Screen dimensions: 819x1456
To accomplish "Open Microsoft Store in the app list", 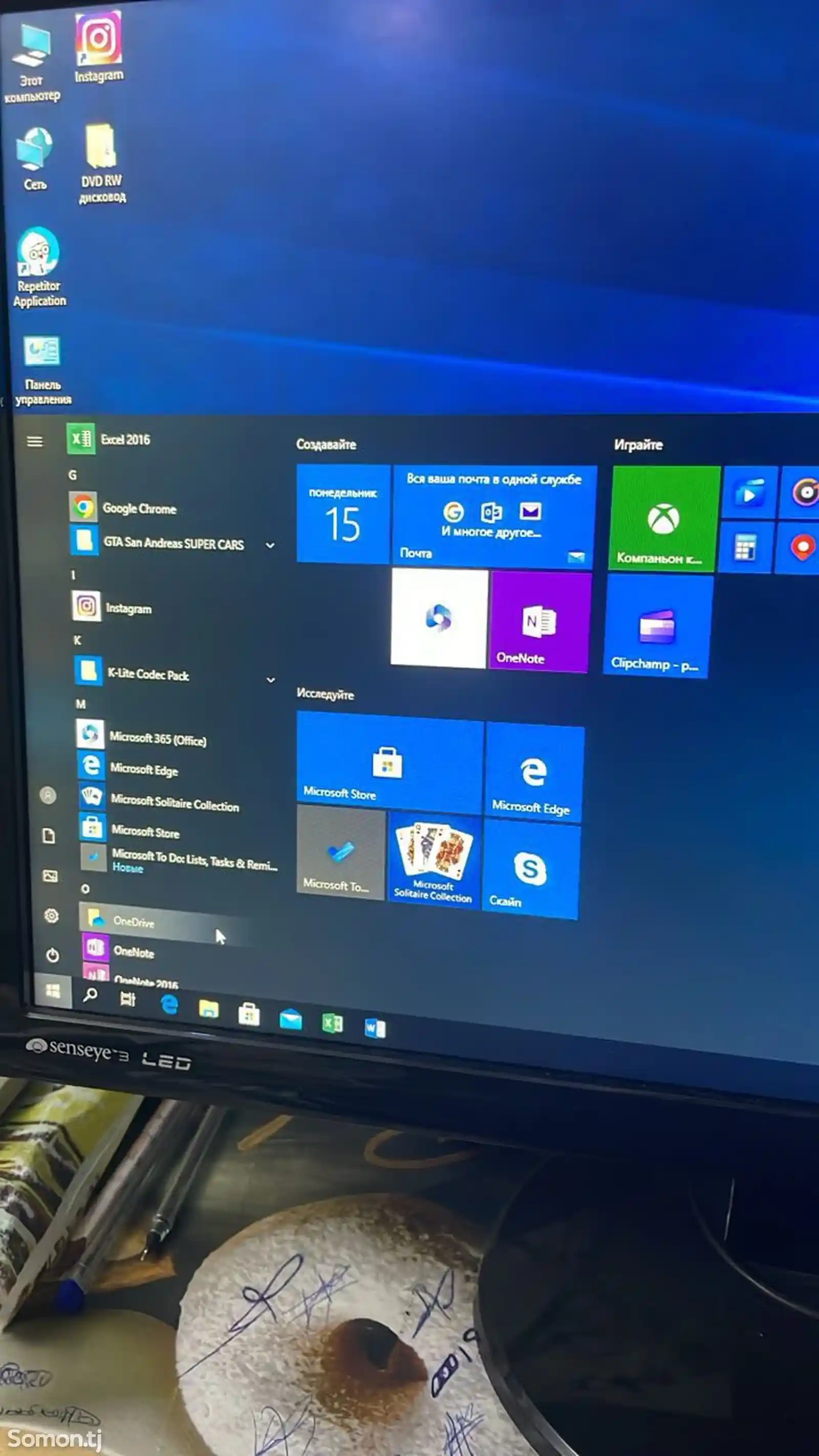I will [130, 830].
